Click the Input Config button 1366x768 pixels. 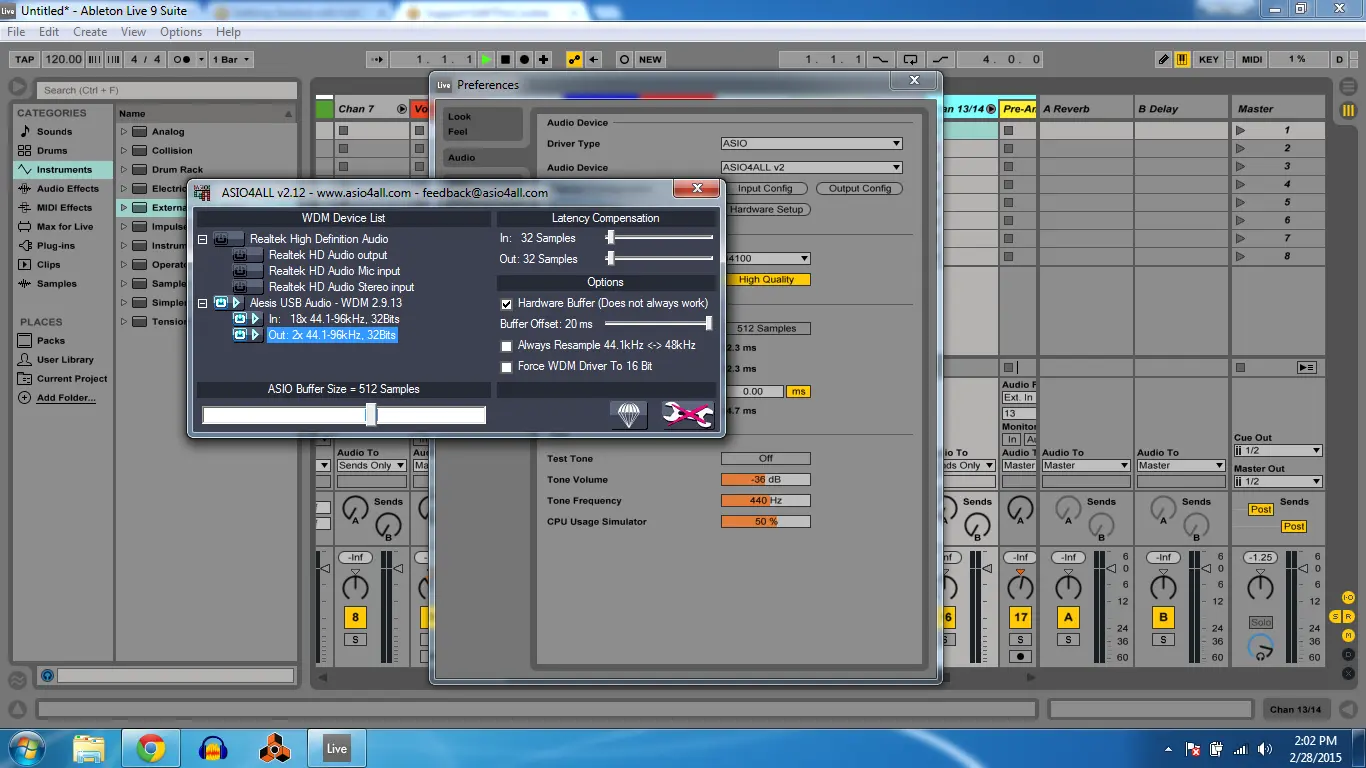765,188
